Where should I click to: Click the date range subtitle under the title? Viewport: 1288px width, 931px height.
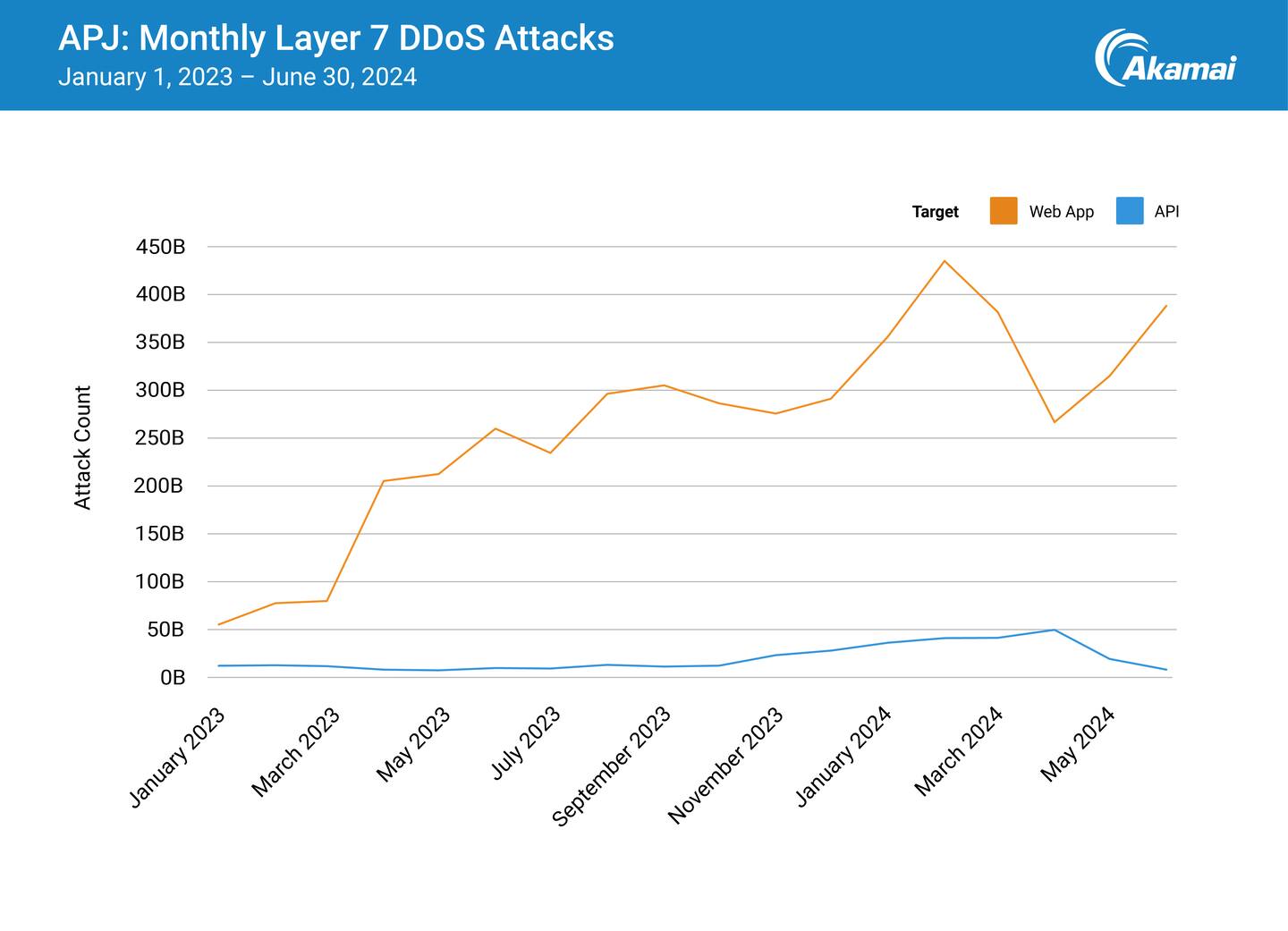pos(237,77)
